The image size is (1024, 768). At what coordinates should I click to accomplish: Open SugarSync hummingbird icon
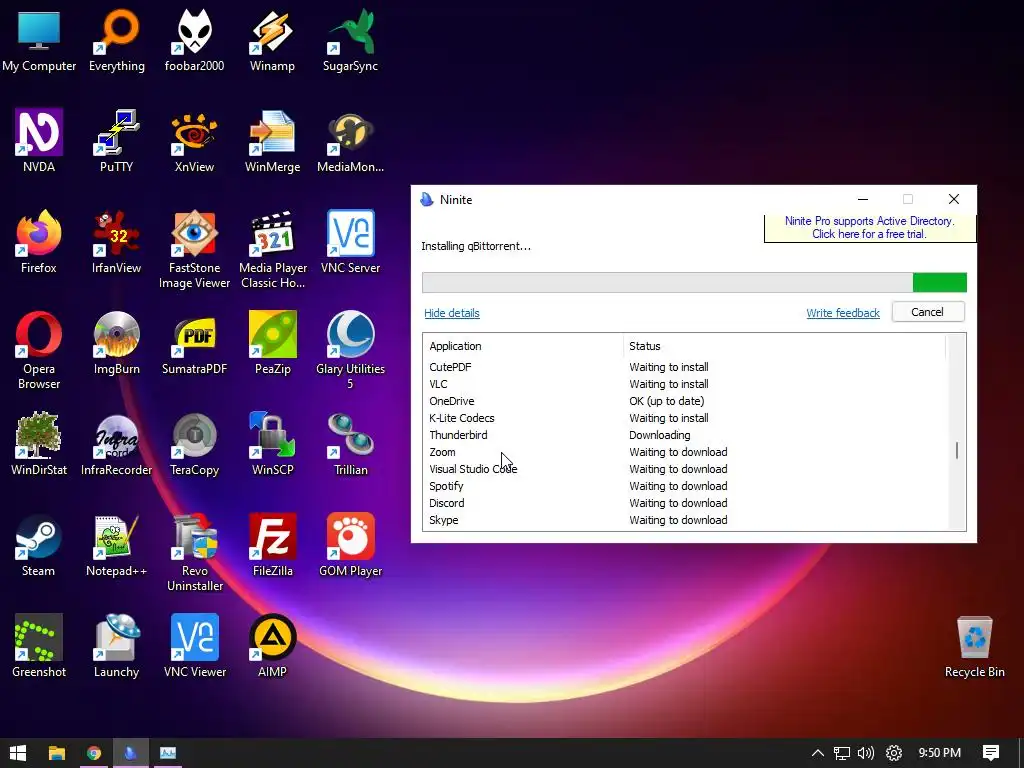[x=351, y=40]
